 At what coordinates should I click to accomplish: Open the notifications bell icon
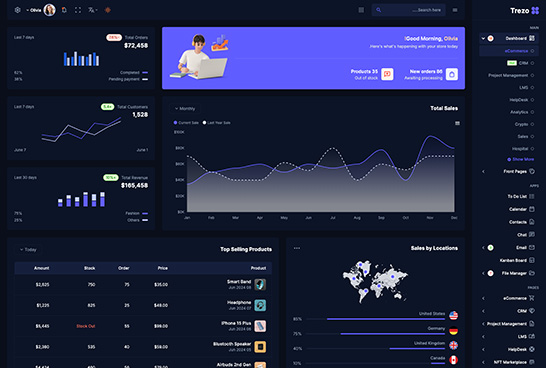click(x=64, y=10)
